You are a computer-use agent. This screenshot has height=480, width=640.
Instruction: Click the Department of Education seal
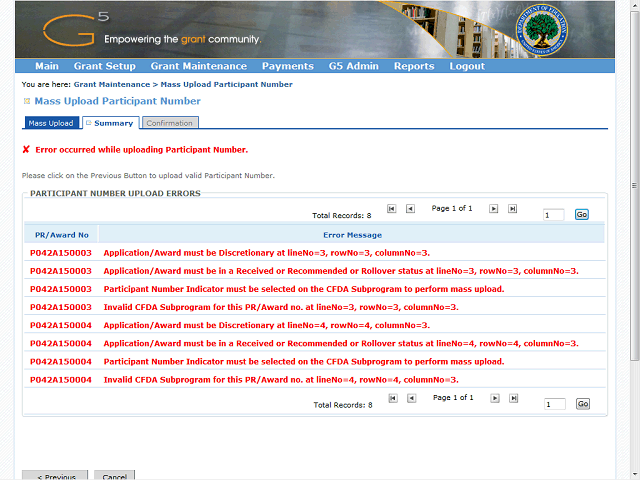click(542, 31)
